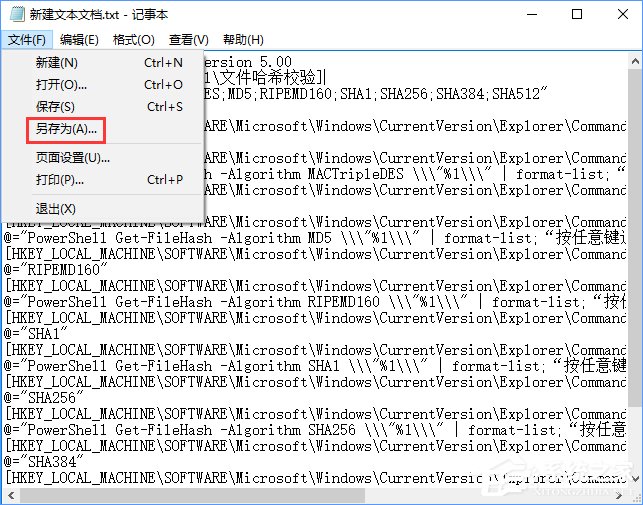Click the PowerShell Get-FileHash SHA256 line
Image resolution: width=643 pixels, height=505 pixels.
click(x=315, y=430)
